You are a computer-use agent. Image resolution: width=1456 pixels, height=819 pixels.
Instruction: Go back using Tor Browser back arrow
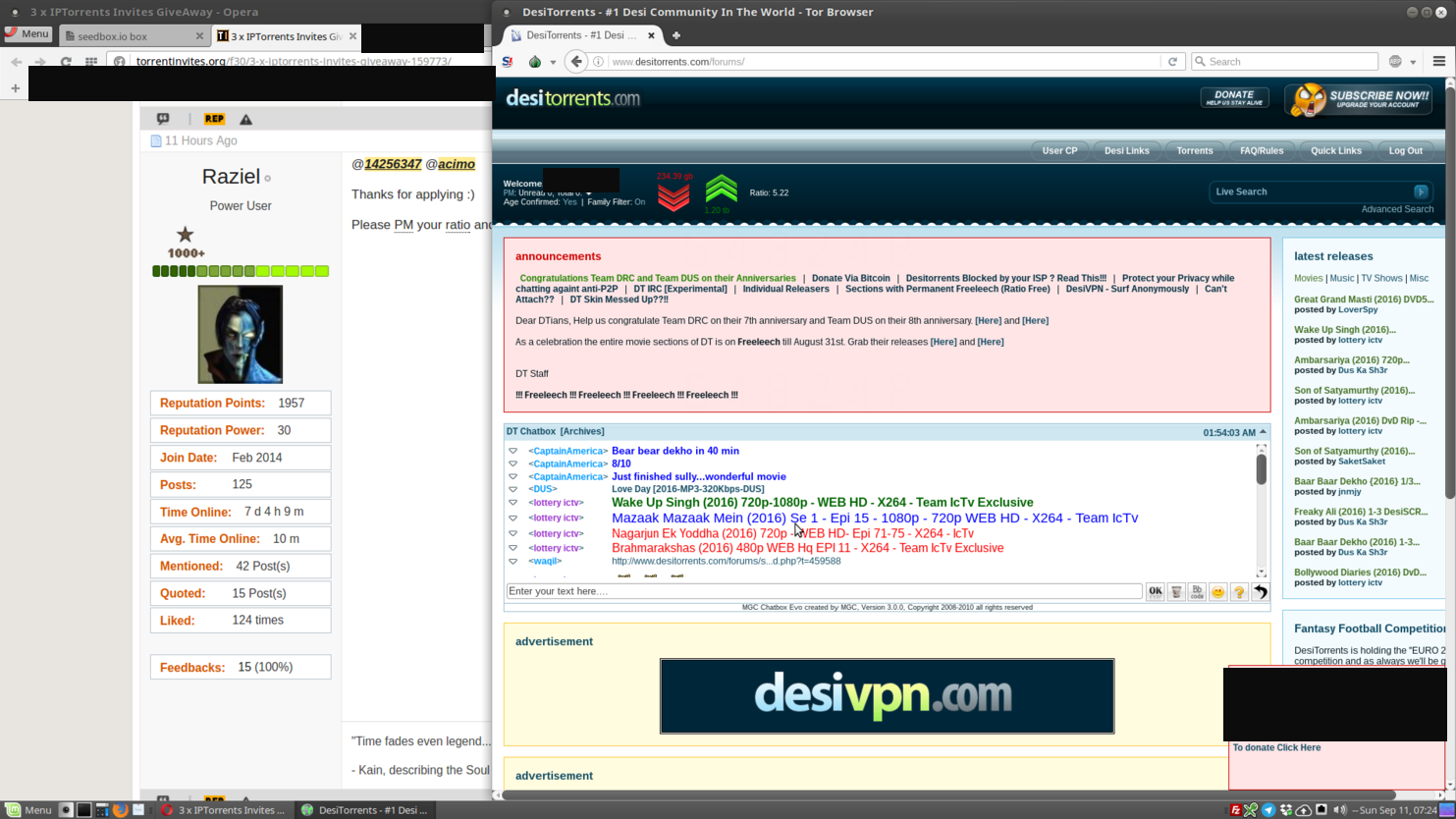click(576, 61)
